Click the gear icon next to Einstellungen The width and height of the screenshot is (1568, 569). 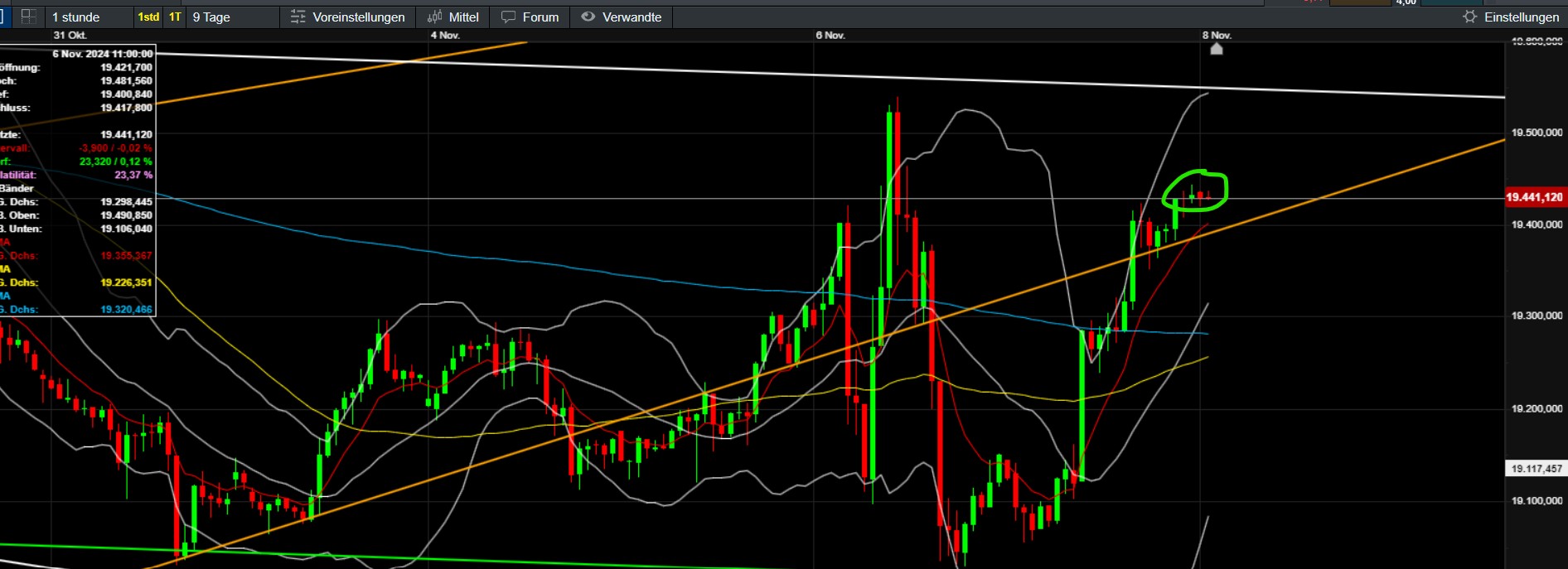point(1470,17)
